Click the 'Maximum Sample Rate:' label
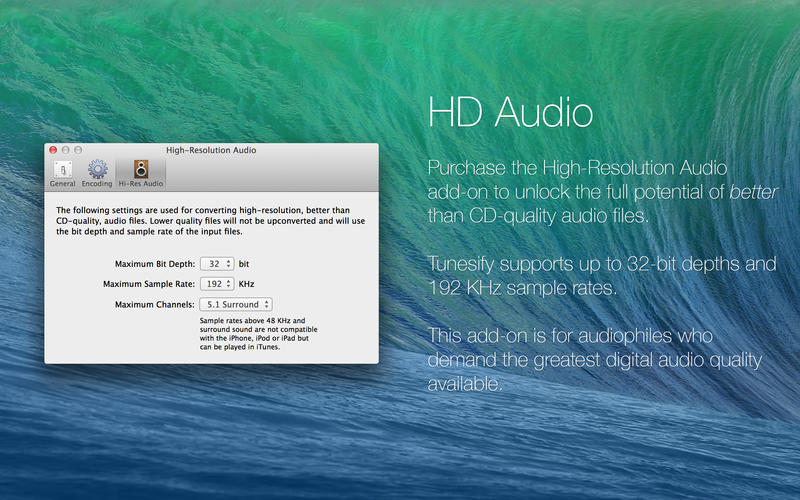The height and width of the screenshot is (500, 800). [x=149, y=284]
